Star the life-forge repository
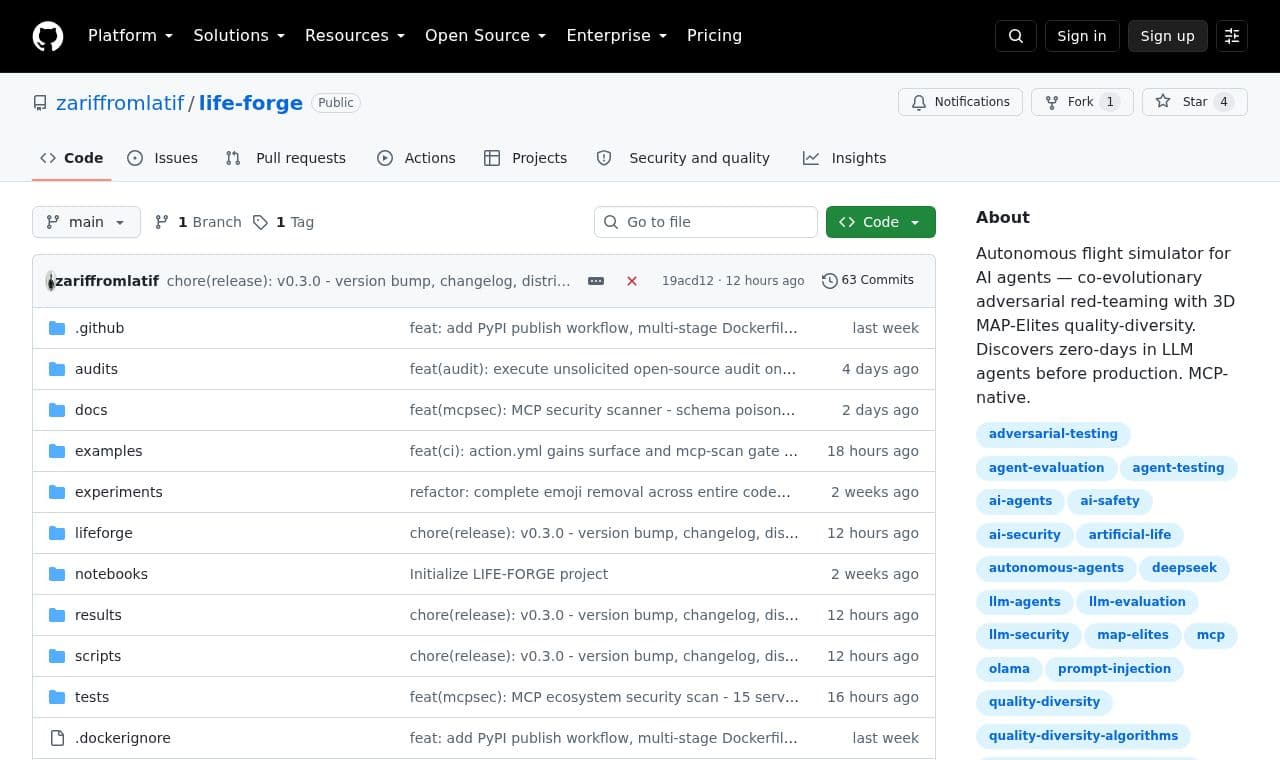The width and height of the screenshot is (1280, 760). 1195,102
